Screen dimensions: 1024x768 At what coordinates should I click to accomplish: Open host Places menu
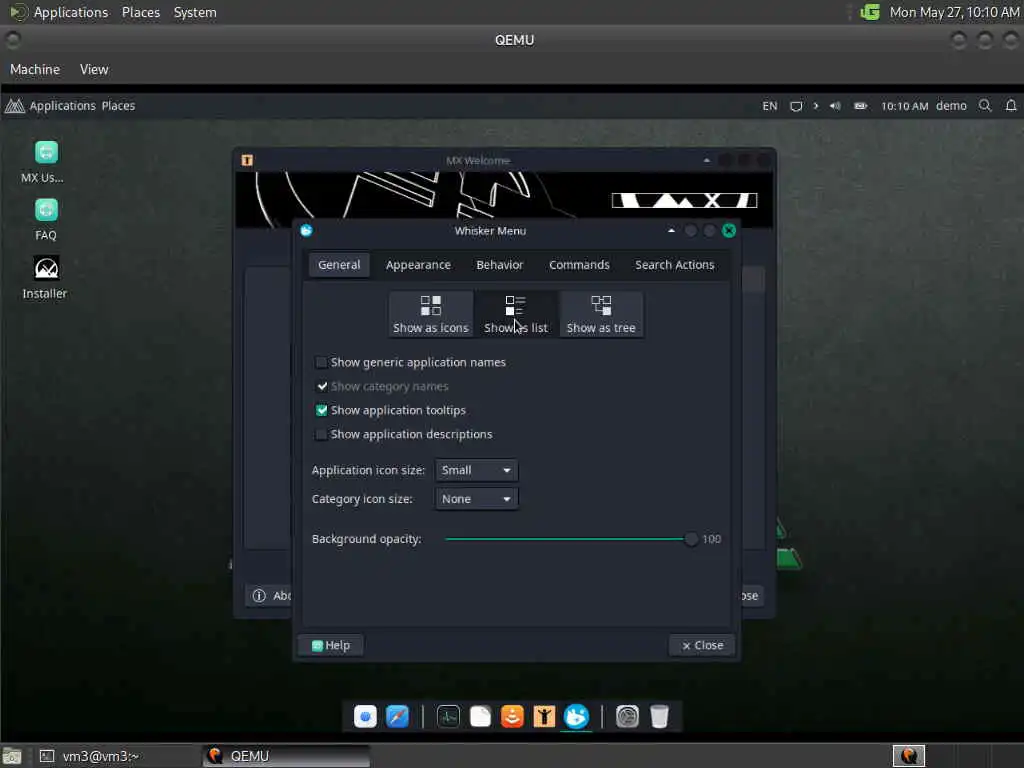pos(140,12)
